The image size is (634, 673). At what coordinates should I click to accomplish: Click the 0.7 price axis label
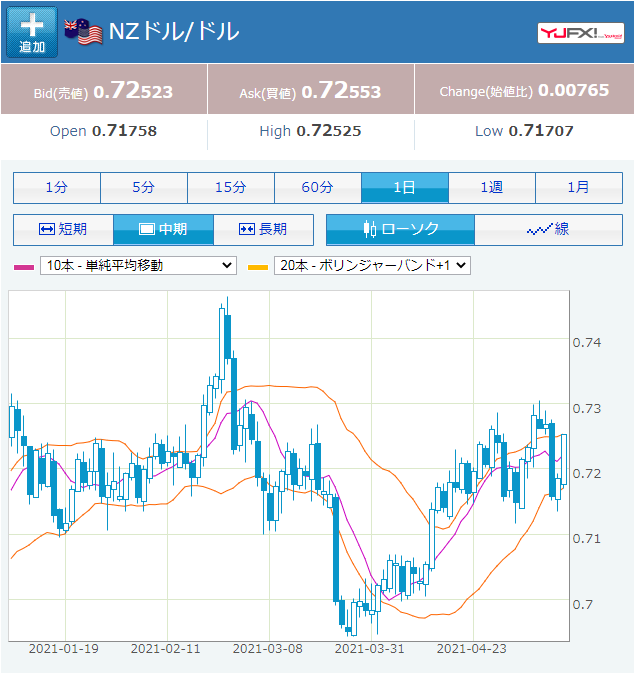(x=582, y=604)
